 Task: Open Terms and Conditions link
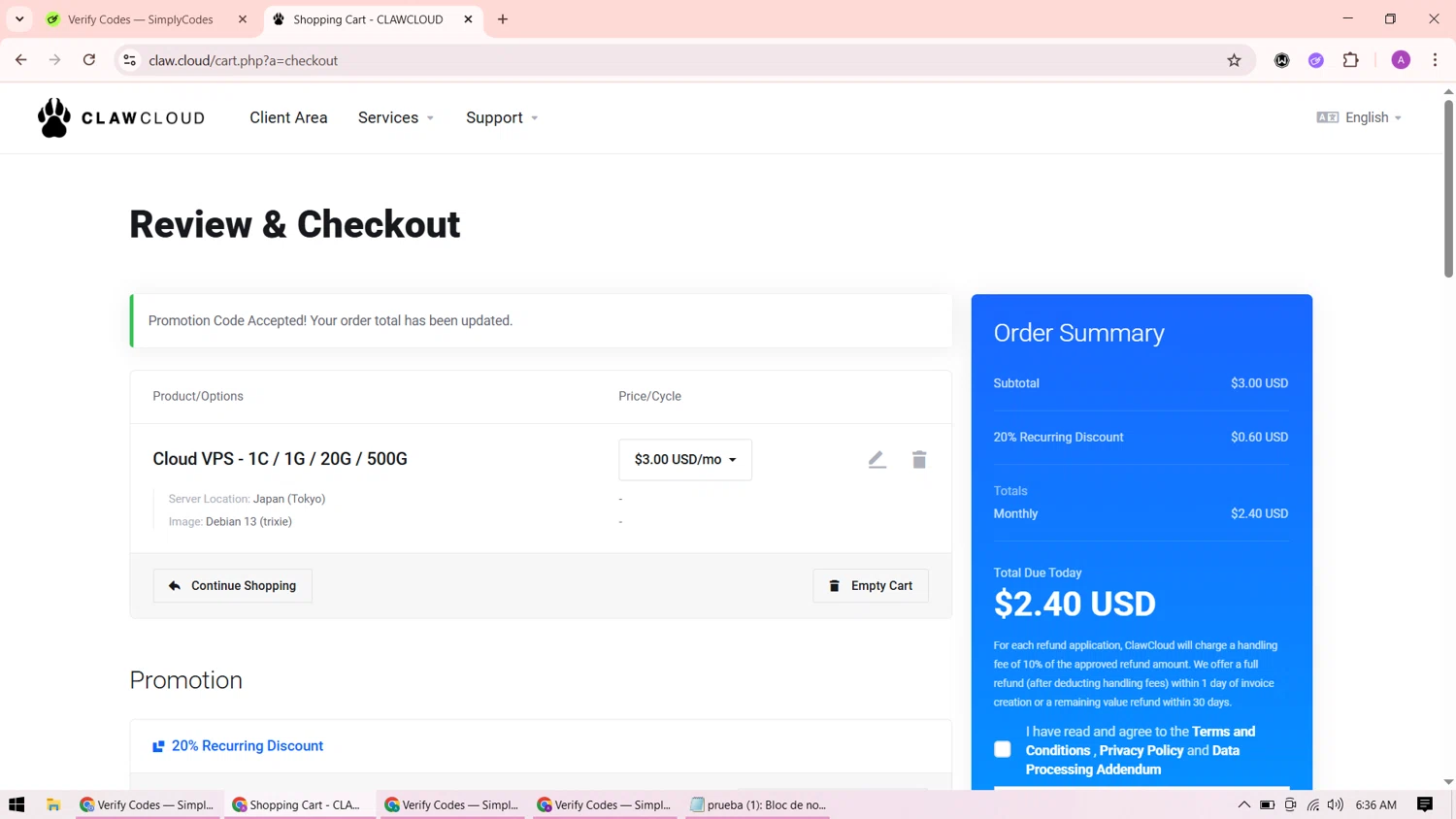point(1141,741)
